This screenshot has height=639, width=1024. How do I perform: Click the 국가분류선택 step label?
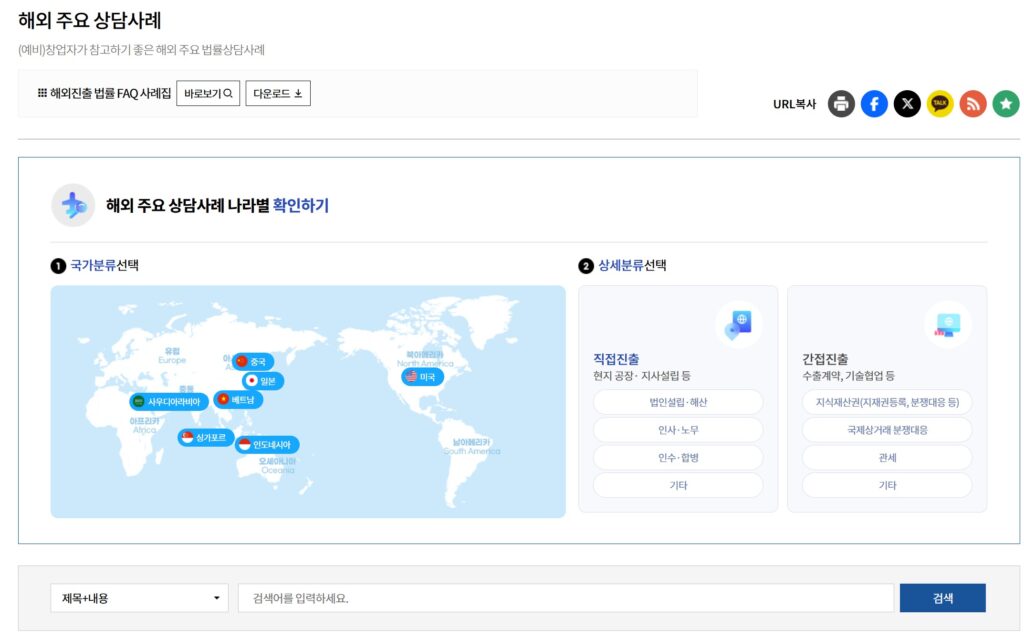104,265
